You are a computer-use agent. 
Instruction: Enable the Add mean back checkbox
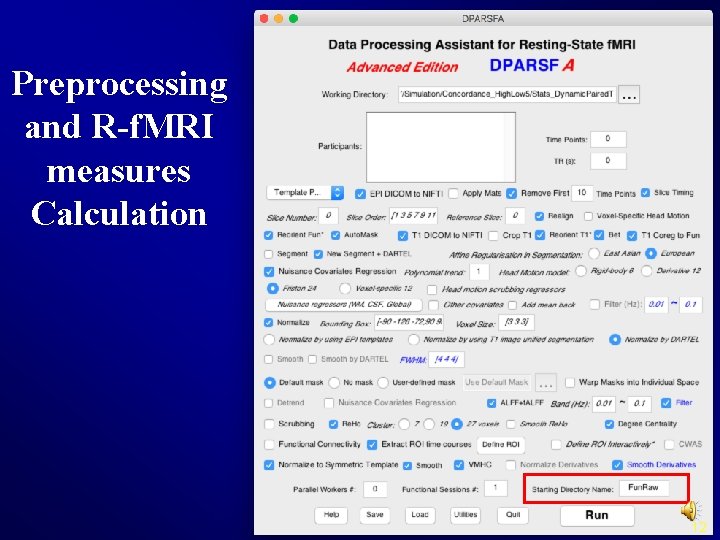(x=512, y=305)
